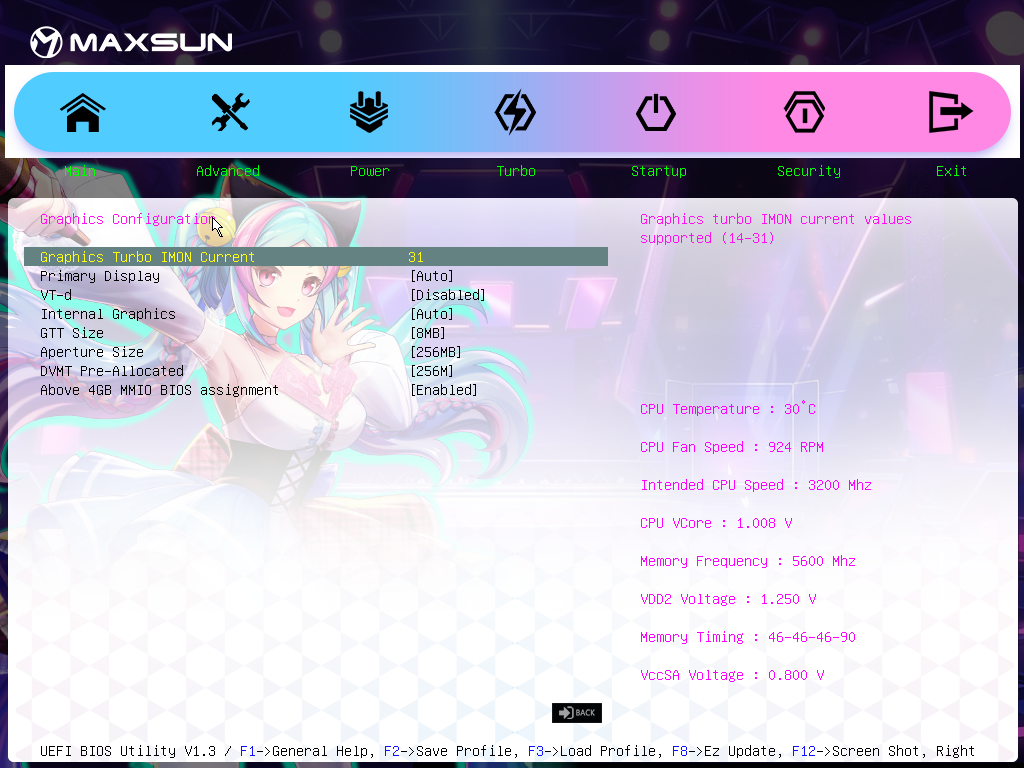Change VT-d [Disabled] setting
Viewport: 1024px width, 768px height.
click(x=448, y=295)
